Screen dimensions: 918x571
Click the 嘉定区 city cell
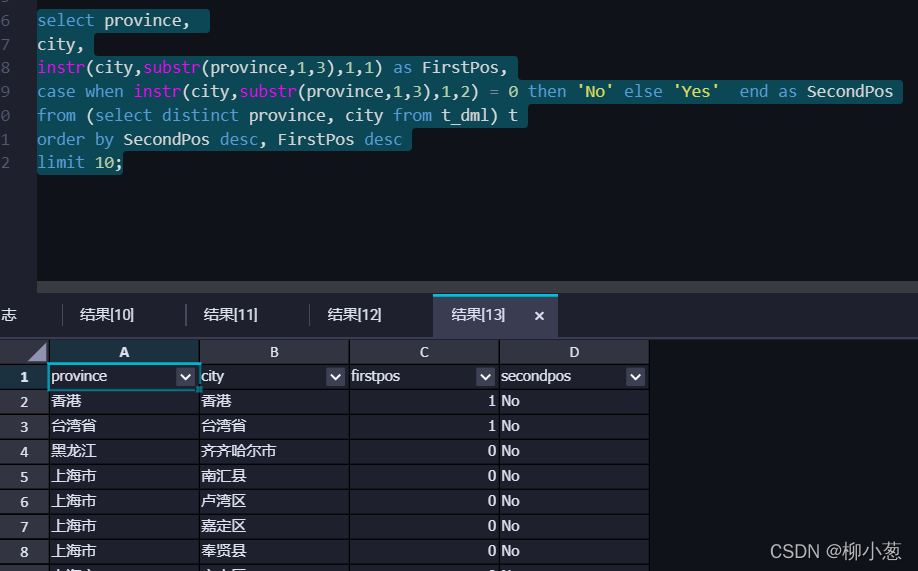274,526
